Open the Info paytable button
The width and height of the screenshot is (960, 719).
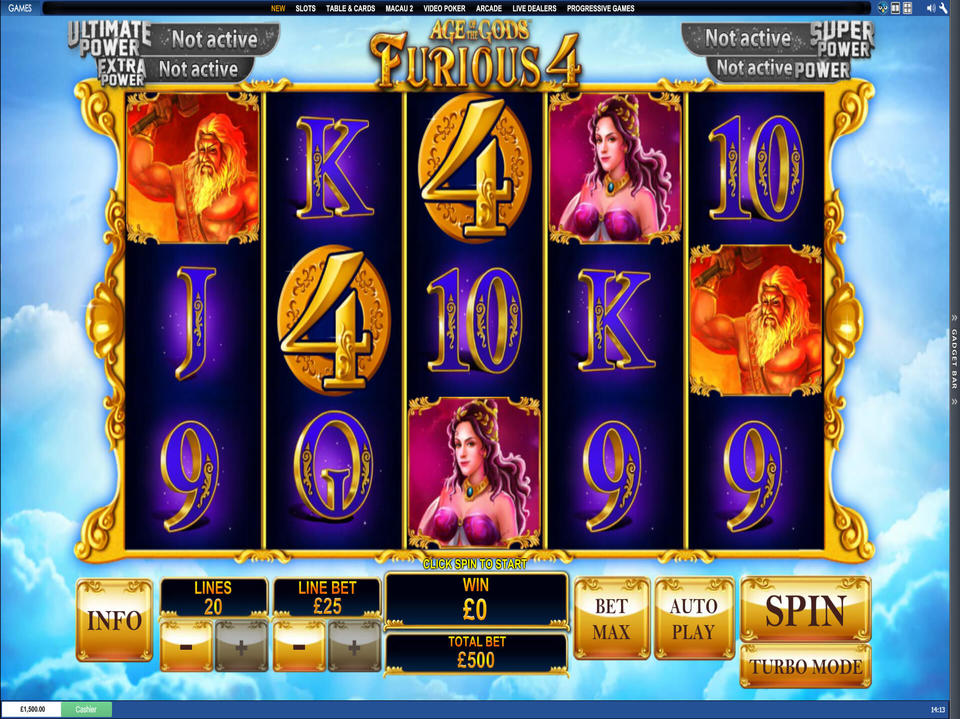point(114,620)
